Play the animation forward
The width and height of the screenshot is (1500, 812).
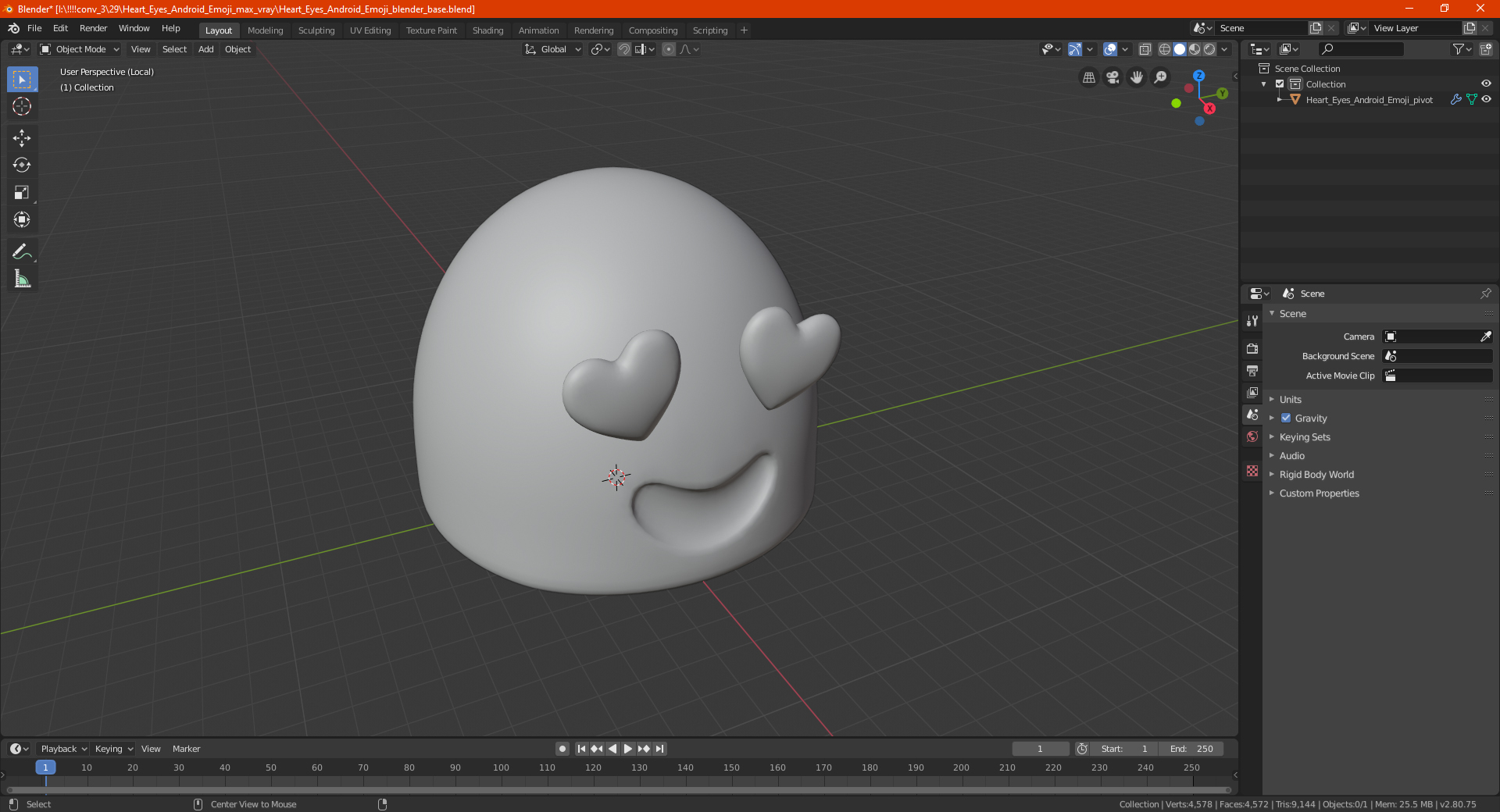tap(628, 749)
